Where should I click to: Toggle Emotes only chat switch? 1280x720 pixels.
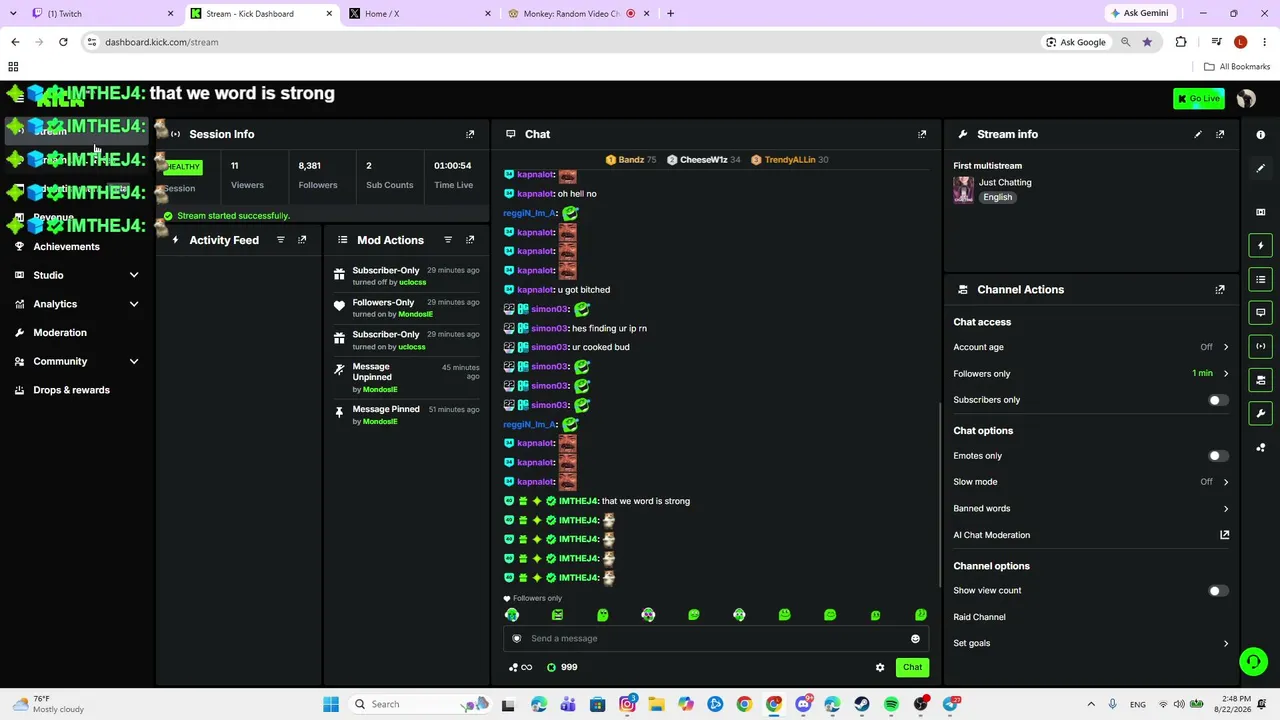pos(1216,456)
